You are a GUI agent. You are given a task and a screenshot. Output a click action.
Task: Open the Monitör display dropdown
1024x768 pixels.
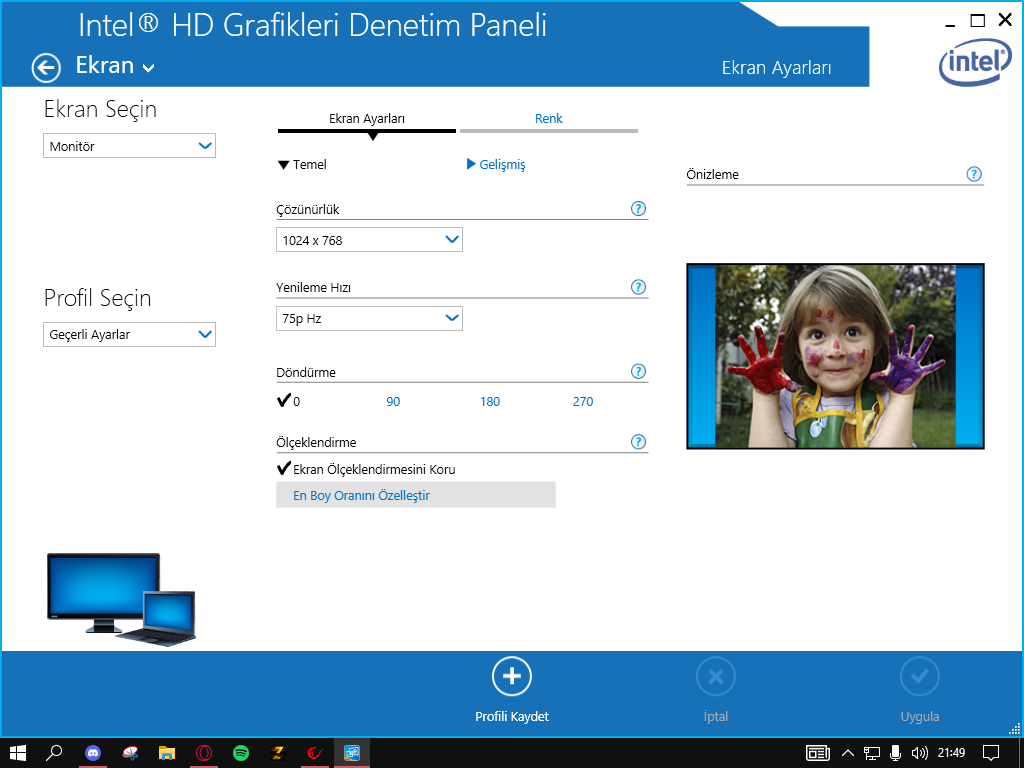(129, 146)
